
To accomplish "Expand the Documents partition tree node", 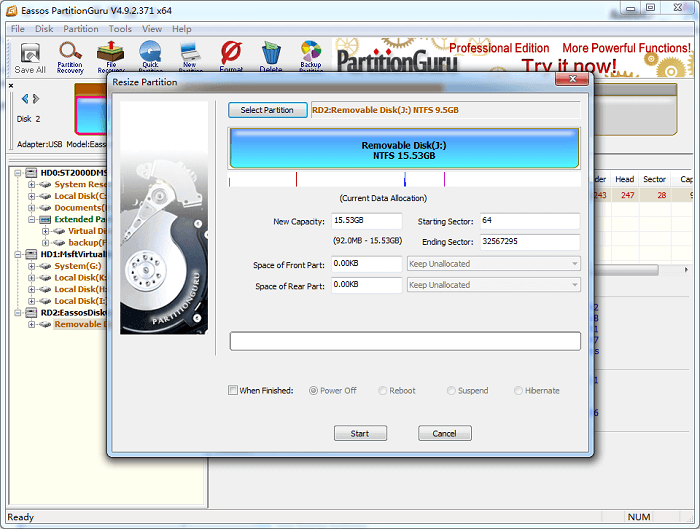I will pyautogui.click(x=32, y=208).
